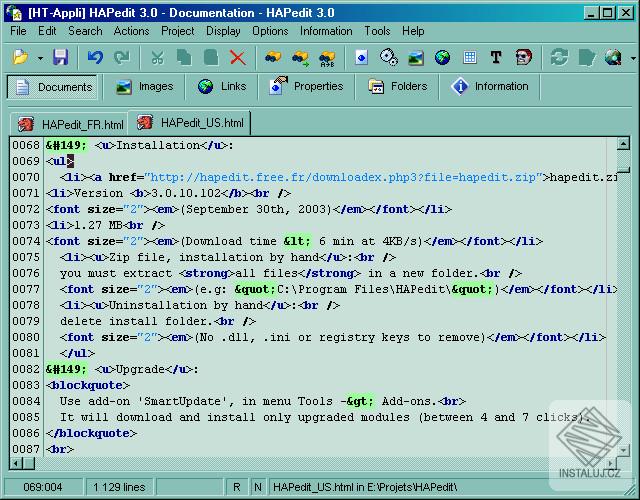The width and height of the screenshot is (640, 500).
Task: Copy selection using the toolbar icon
Action: [184, 58]
